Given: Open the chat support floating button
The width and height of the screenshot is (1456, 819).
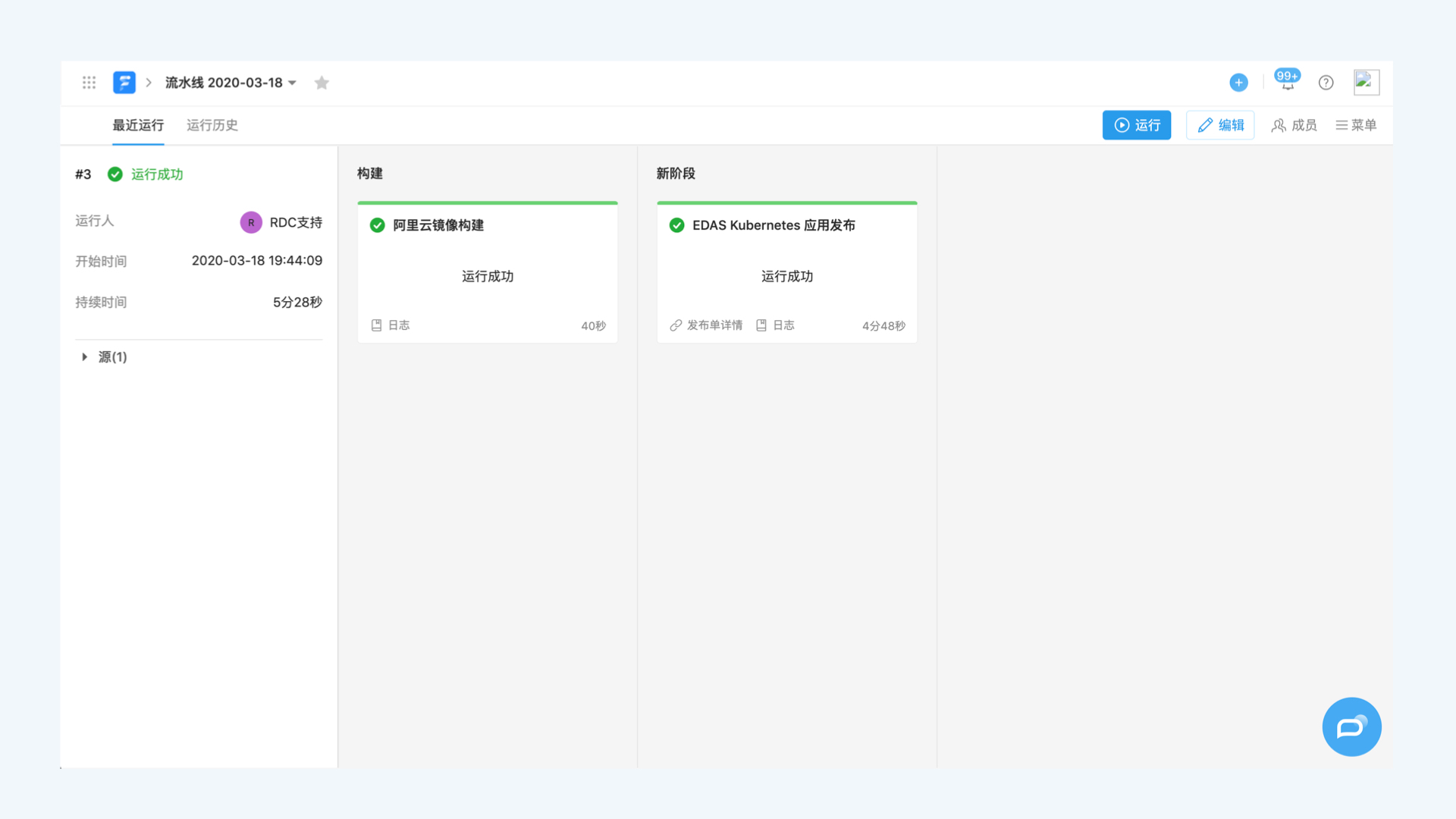Looking at the screenshot, I should point(1351,726).
